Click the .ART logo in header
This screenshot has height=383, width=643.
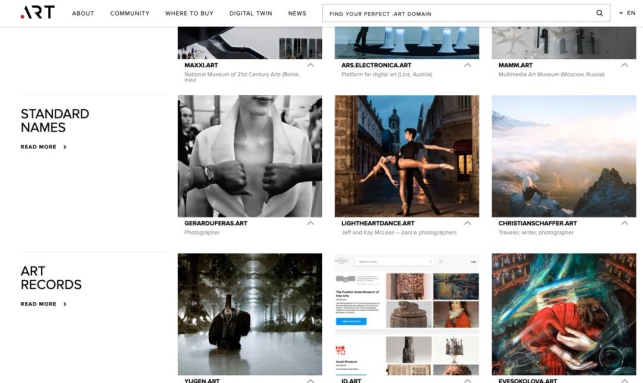pos(37,12)
